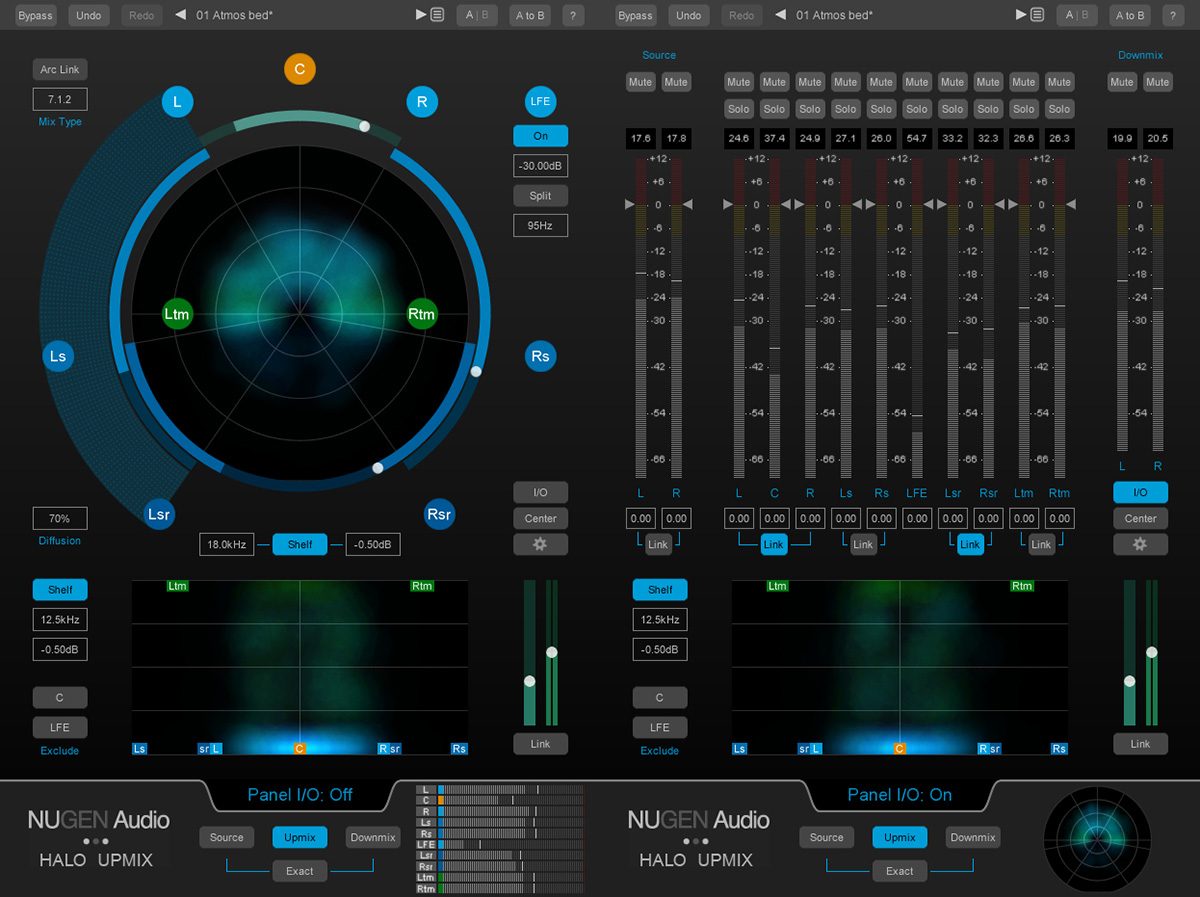Toggle the A|B compare switch in the left panel
This screenshot has width=1200, height=897.
coord(476,15)
